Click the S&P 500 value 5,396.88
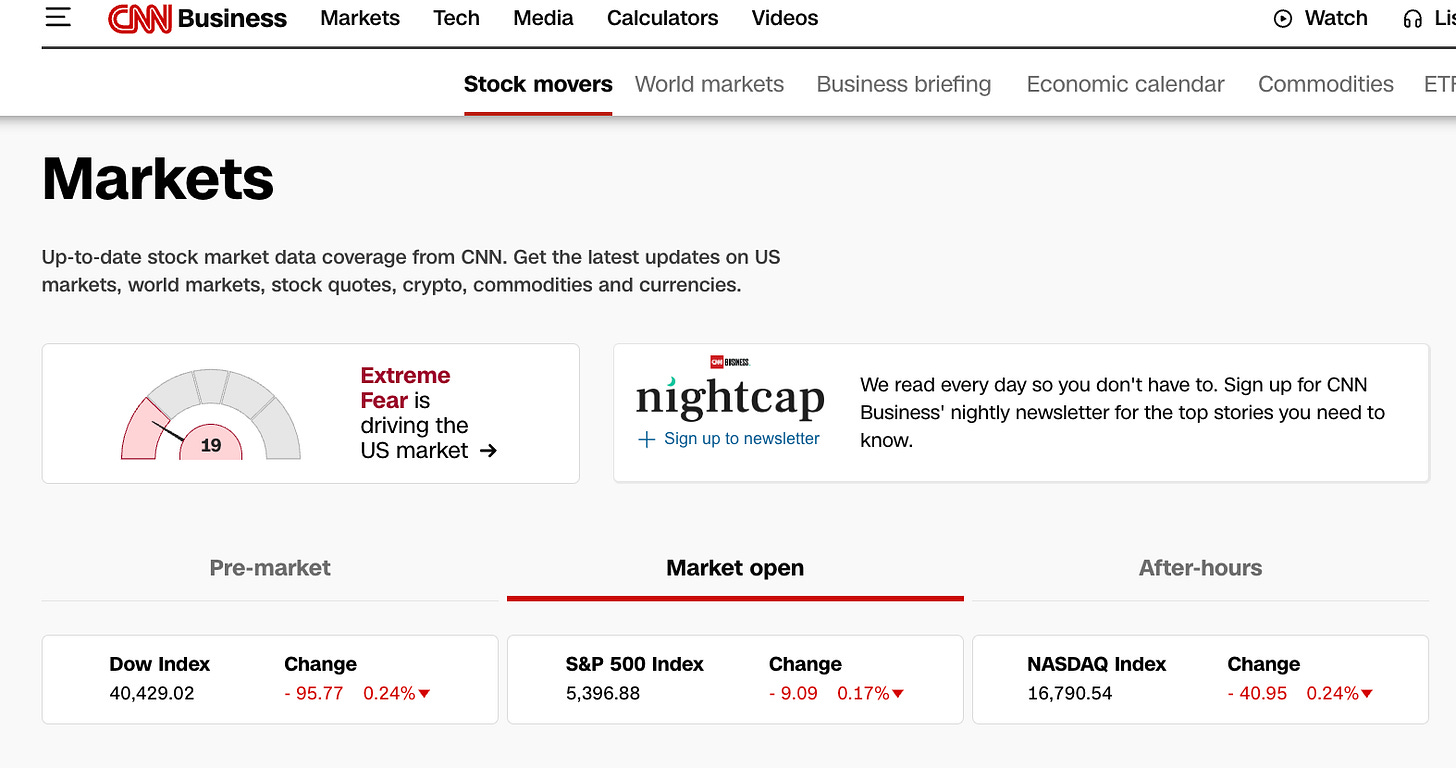 pos(603,693)
